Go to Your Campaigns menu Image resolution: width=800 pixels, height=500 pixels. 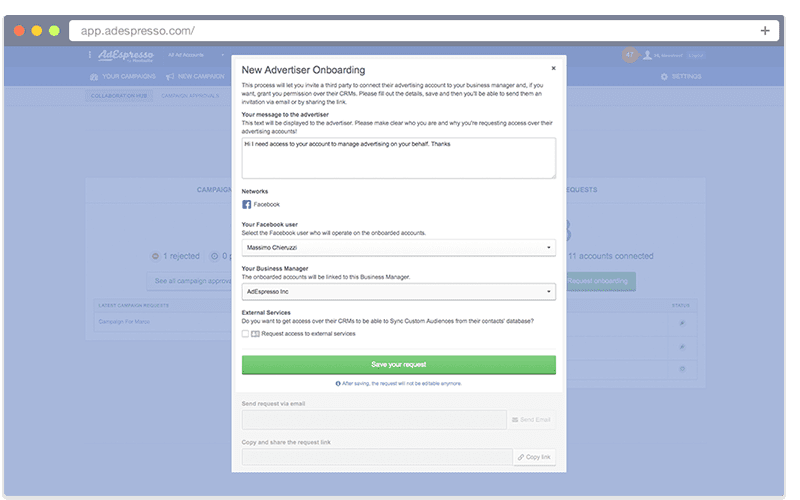124,77
